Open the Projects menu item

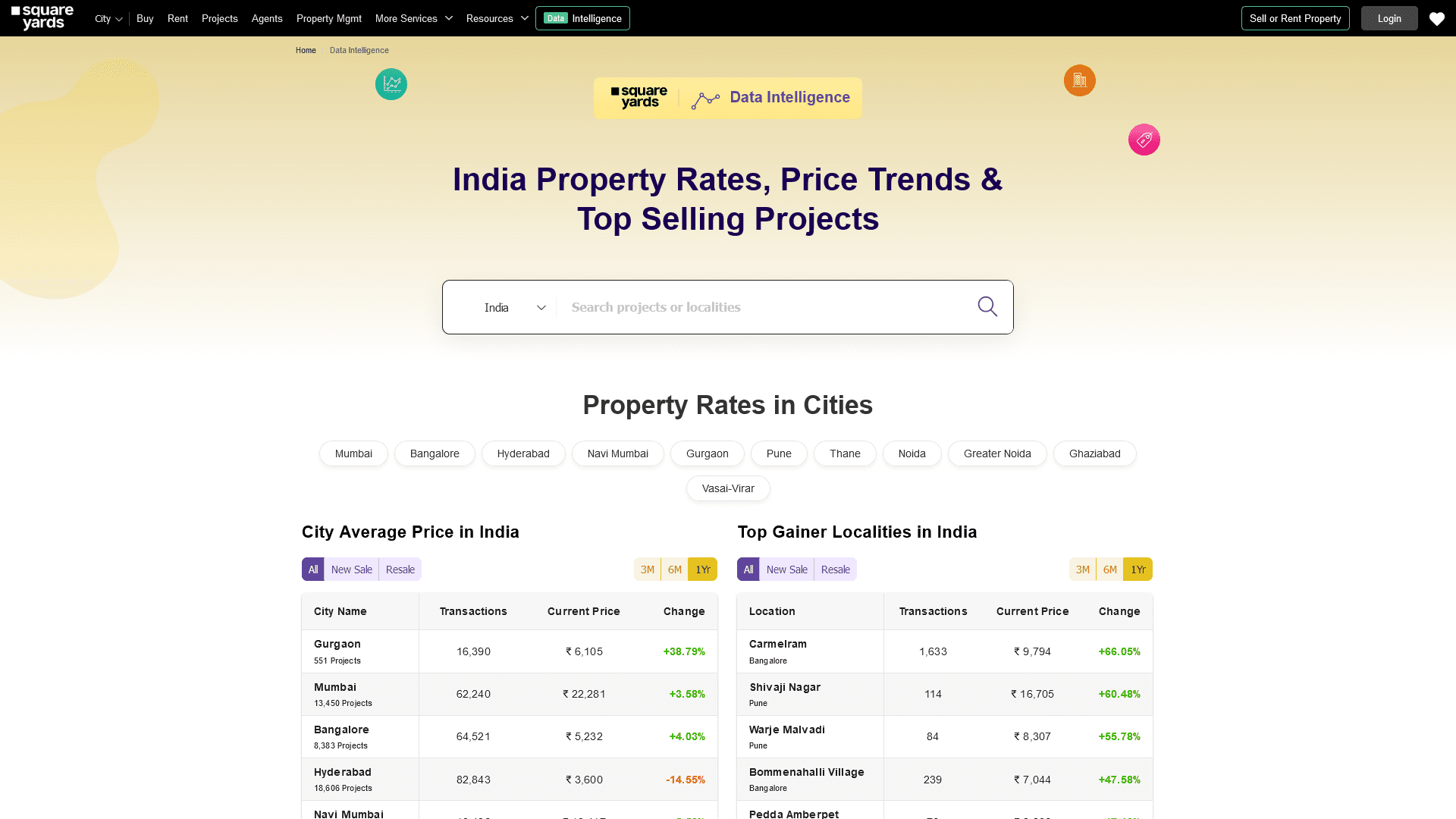tap(219, 18)
